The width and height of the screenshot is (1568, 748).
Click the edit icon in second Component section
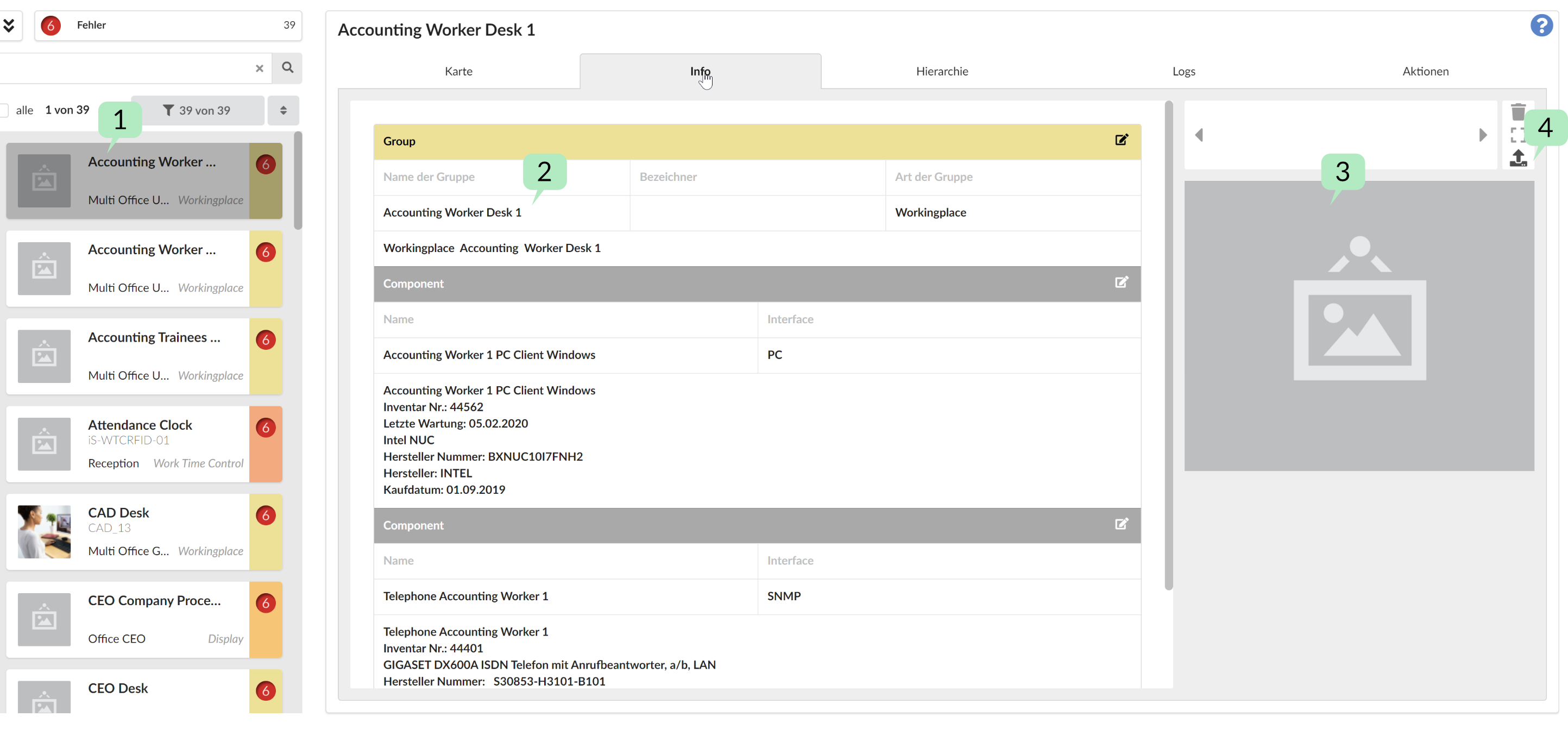pyautogui.click(x=1121, y=524)
